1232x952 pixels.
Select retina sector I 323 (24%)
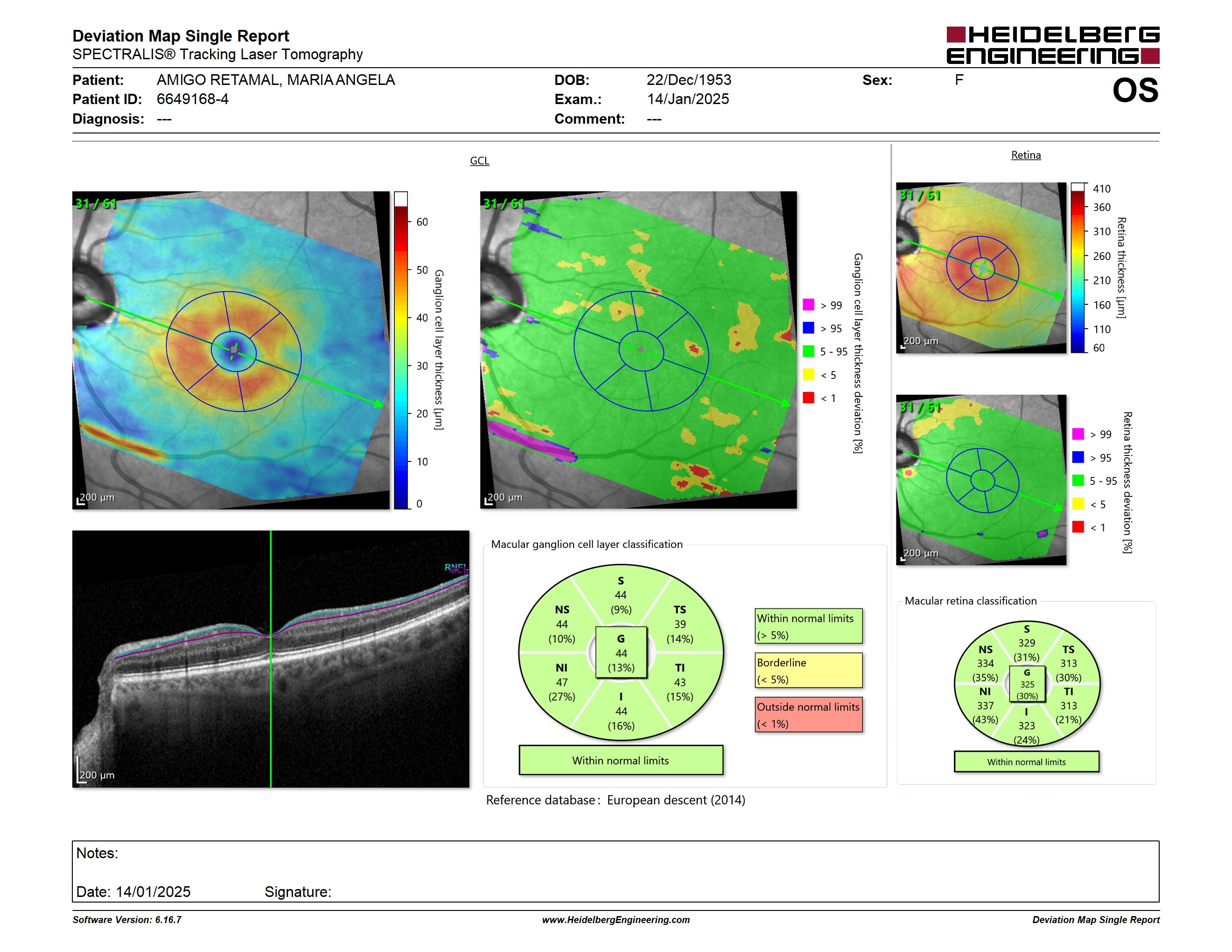click(x=1027, y=726)
